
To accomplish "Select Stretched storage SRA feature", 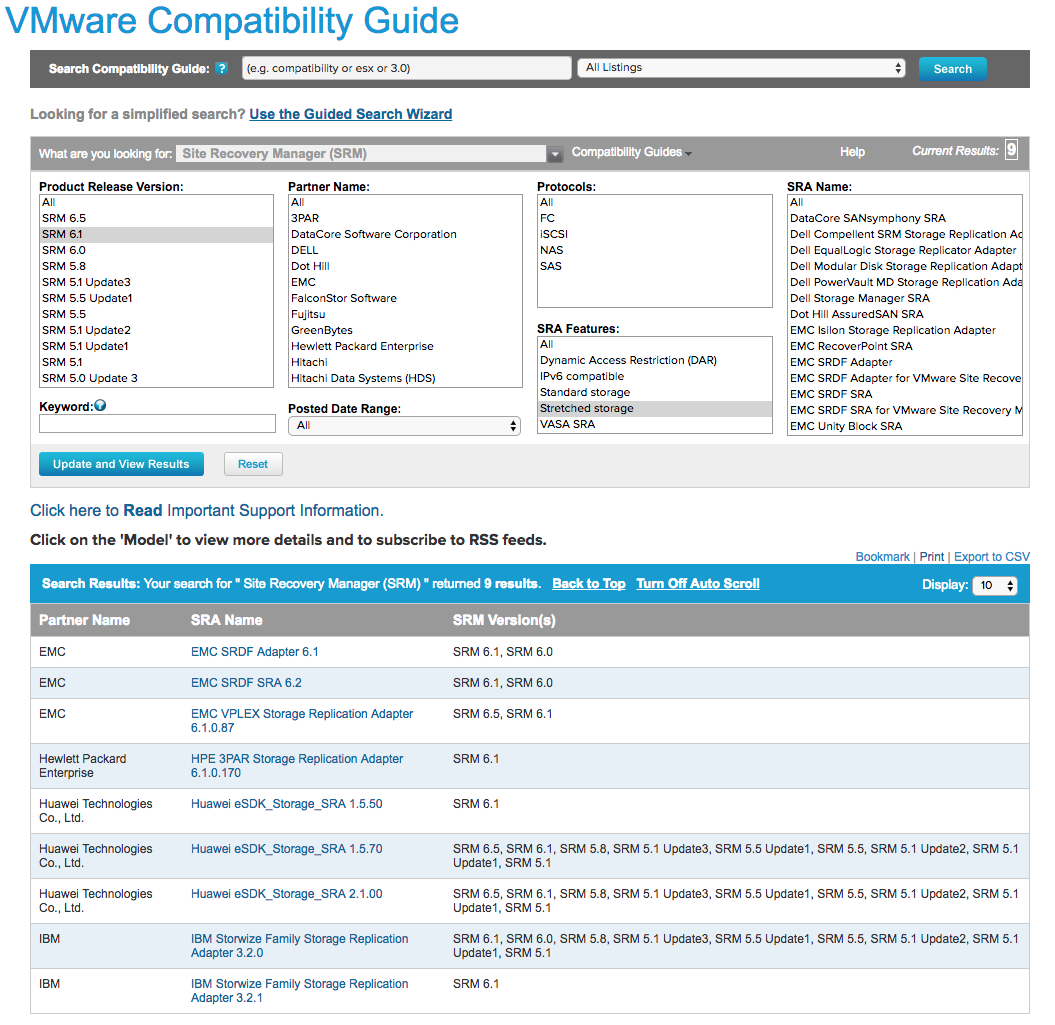I will pyautogui.click(x=655, y=409).
